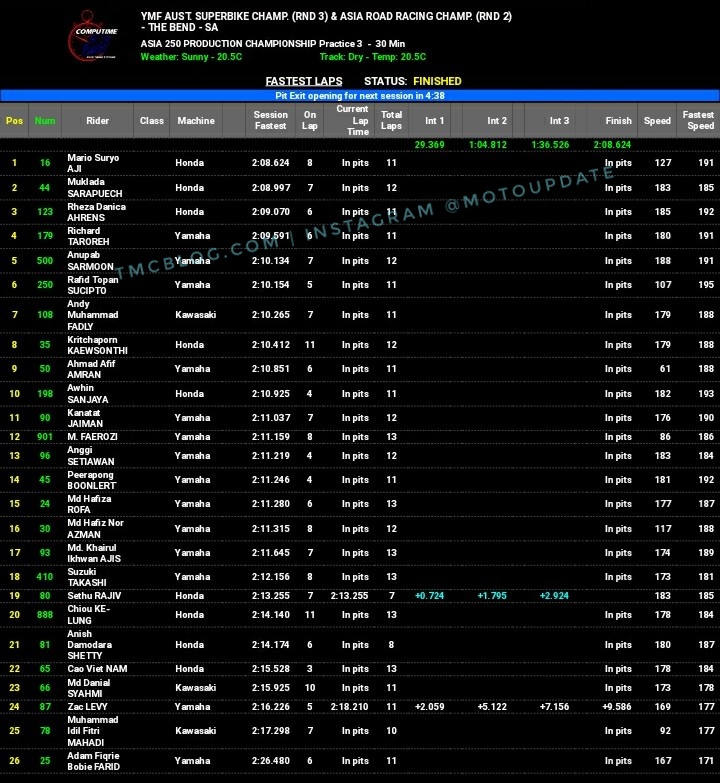Click Zac LEVY's 2:18.210 current lap time
720x783 pixels.
(x=350, y=706)
